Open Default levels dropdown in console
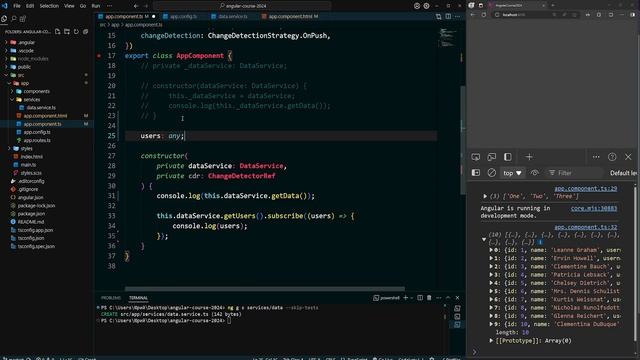640x360 pixels. 623,173
